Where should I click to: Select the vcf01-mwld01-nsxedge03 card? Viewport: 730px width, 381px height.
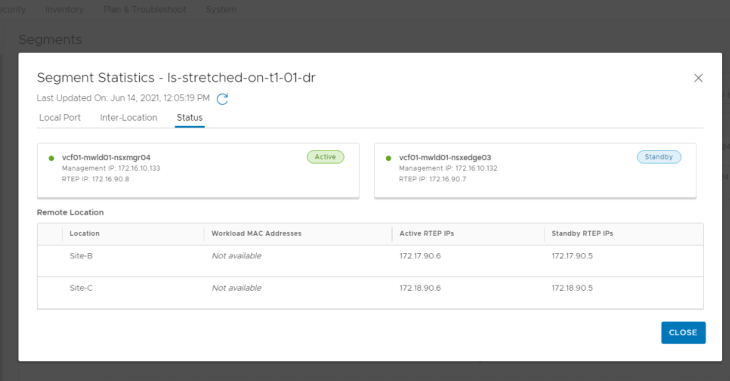(x=535, y=170)
